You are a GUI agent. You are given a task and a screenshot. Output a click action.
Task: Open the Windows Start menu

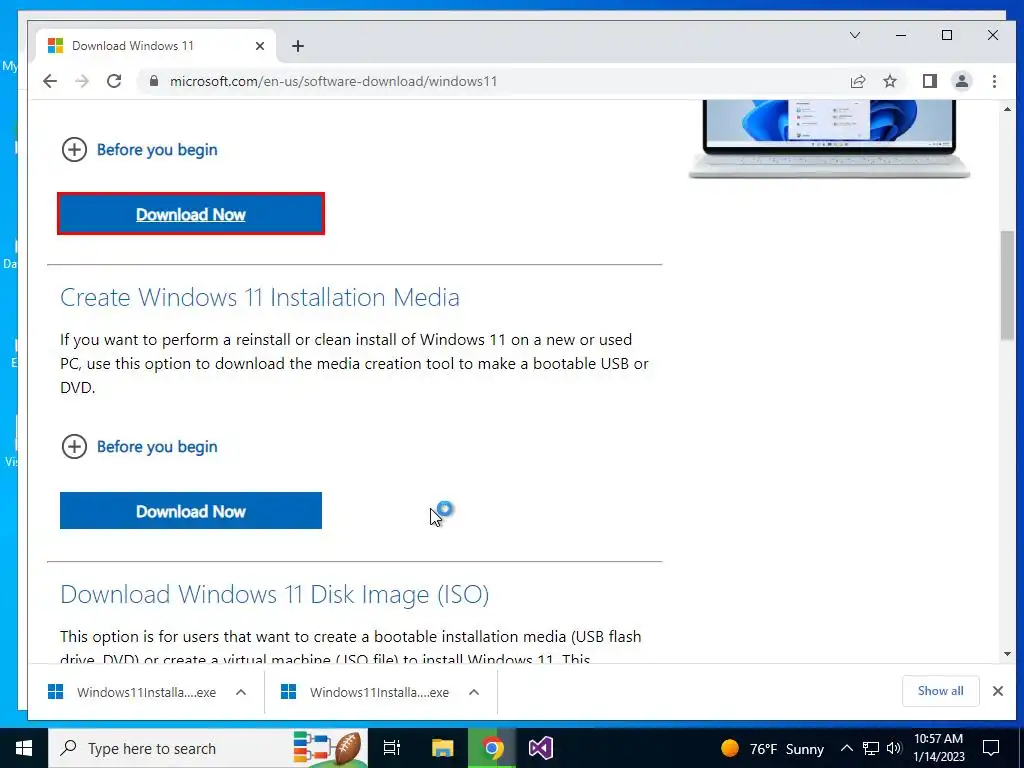click(24, 748)
